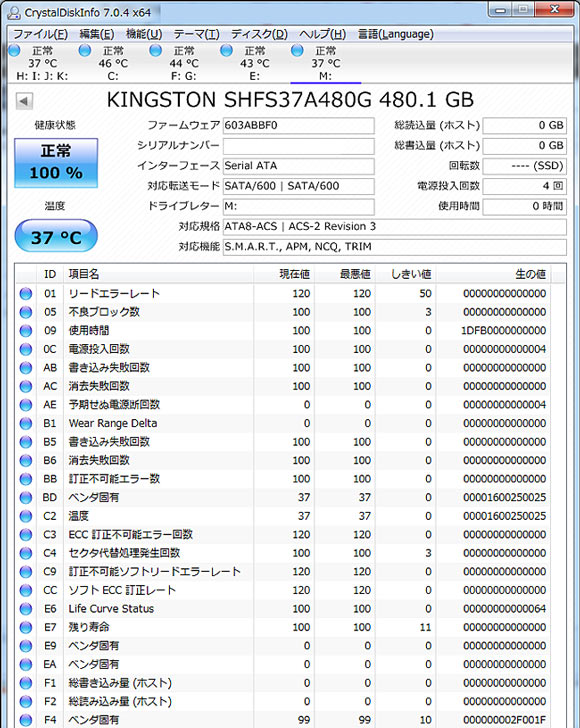Click the empty serial number field
The image size is (580, 728).
point(299,146)
